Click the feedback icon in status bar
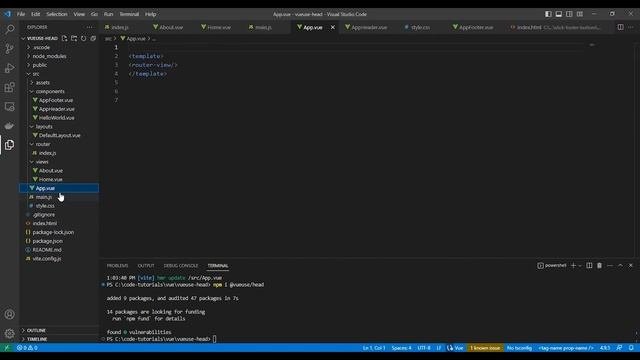 (619, 348)
